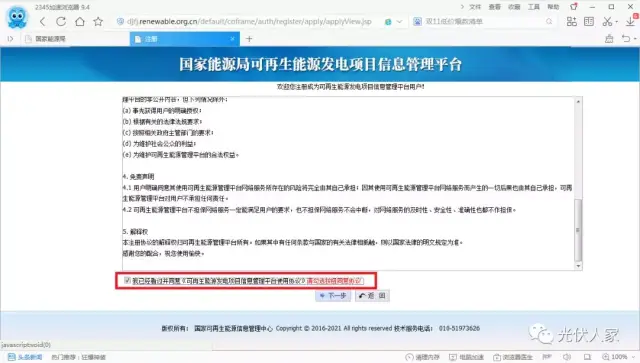This screenshot has height=363, width=640.
Task: Switch to the 国家能源局 tab
Action: [x=76, y=39]
